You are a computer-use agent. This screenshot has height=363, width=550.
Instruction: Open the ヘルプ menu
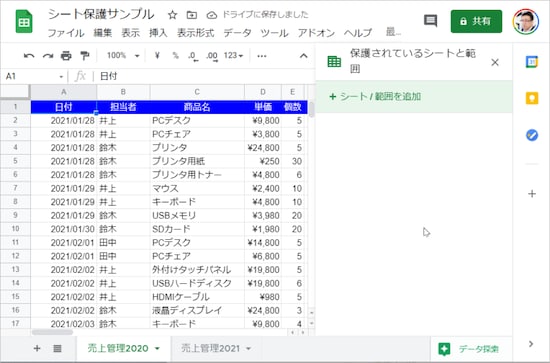coord(357,33)
